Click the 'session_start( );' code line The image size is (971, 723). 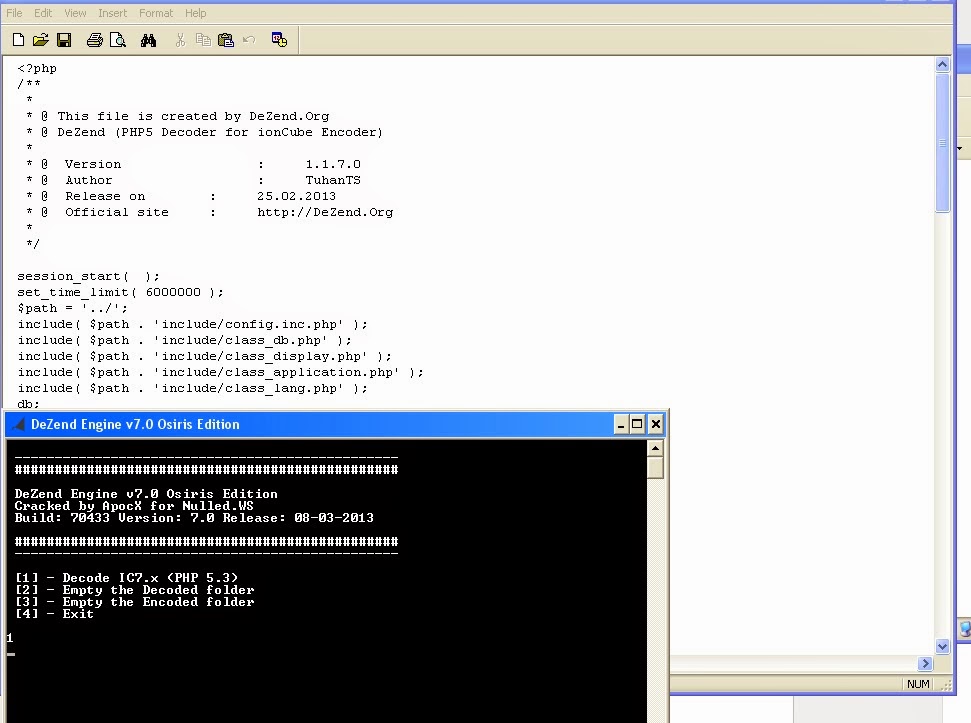pyautogui.click(x=88, y=276)
